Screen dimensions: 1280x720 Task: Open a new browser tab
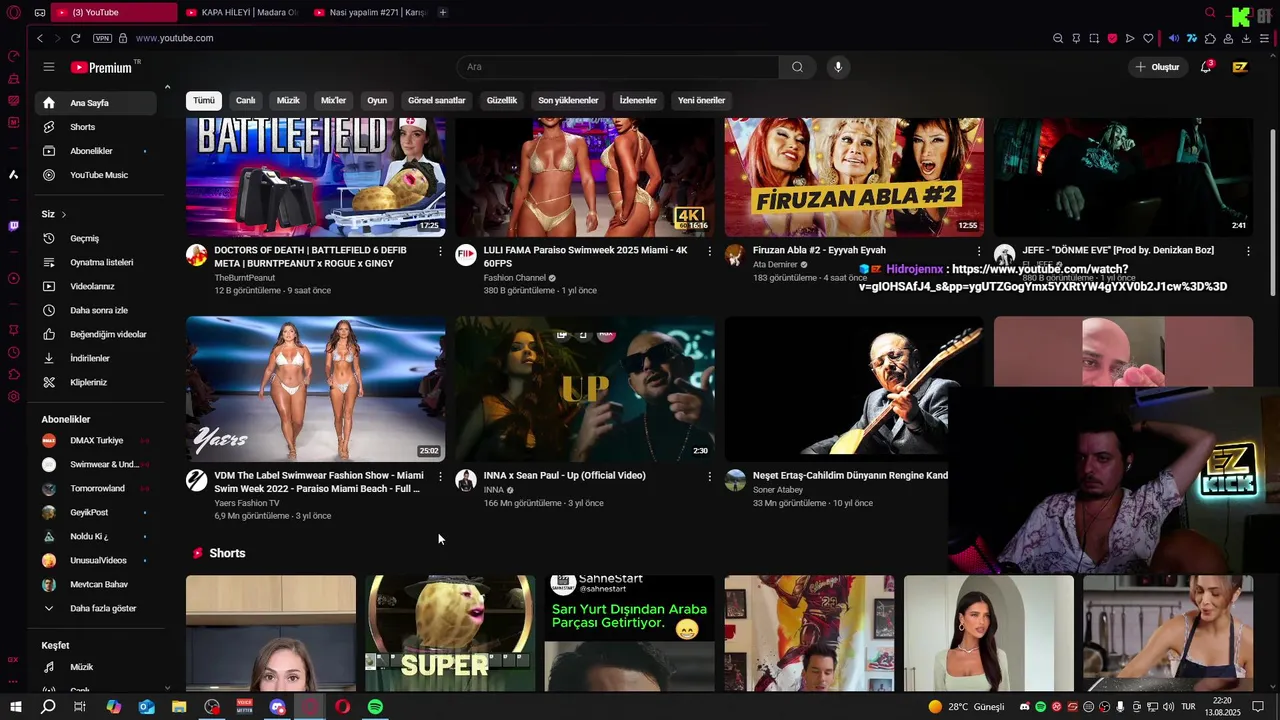[x=443, y=12]
